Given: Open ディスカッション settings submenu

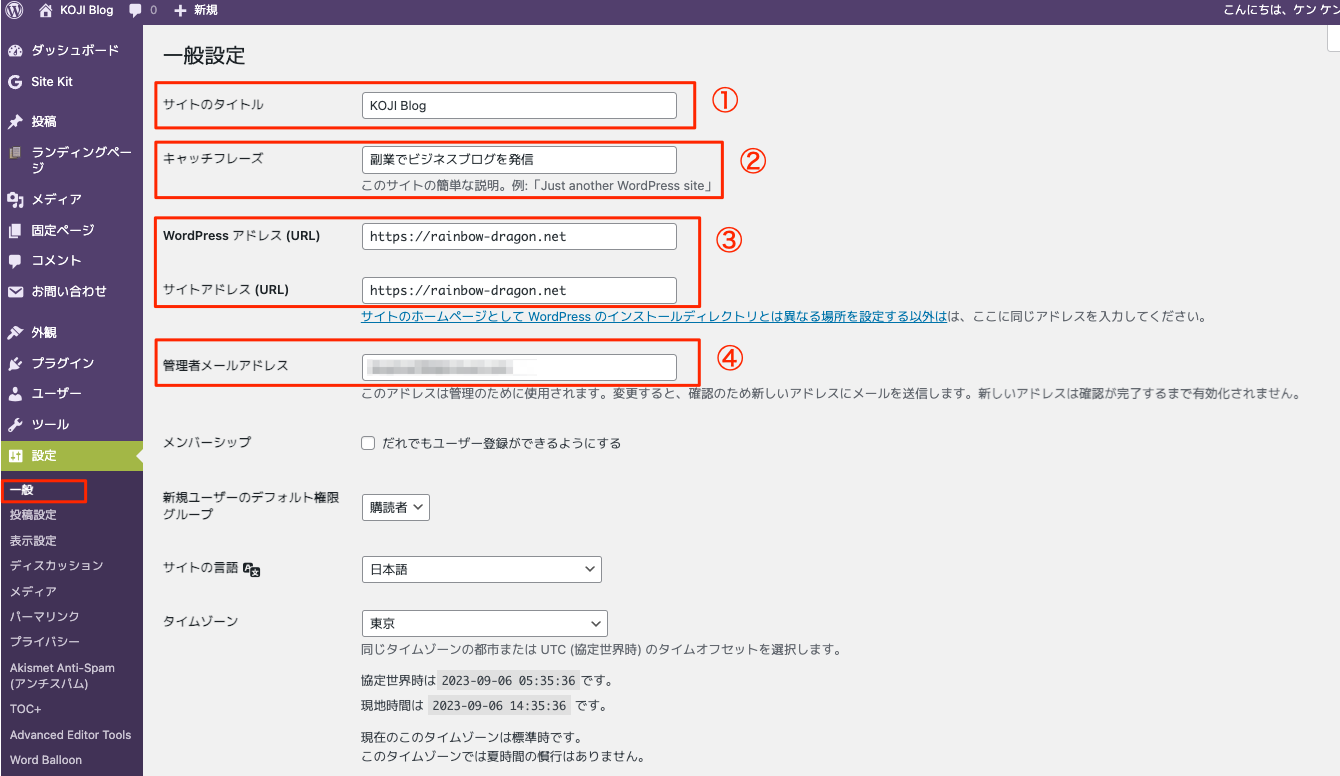Looking at the screenshot, I should click(x=57, y=565).
